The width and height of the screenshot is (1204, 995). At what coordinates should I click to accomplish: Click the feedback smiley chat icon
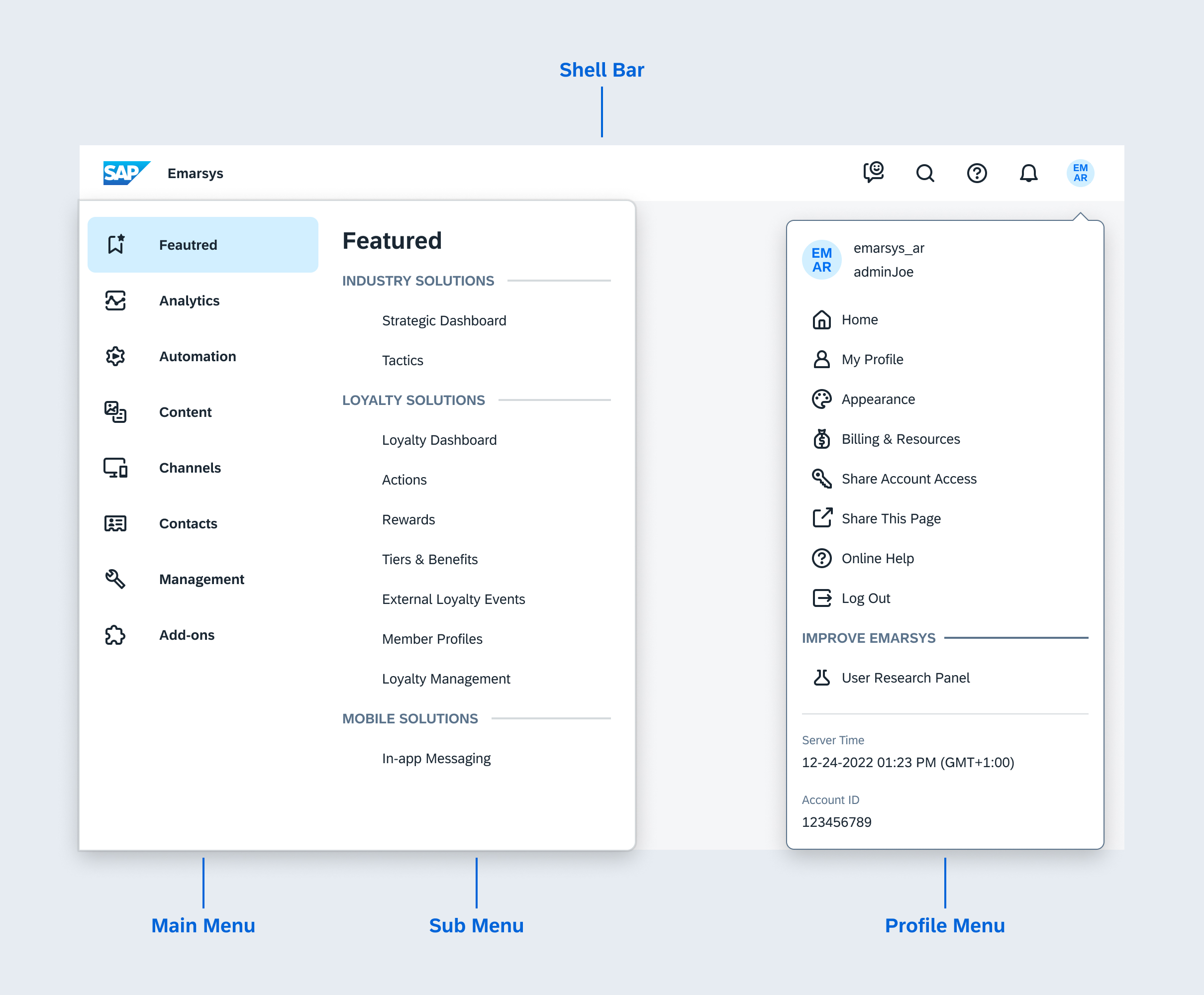tap(873, 173)
